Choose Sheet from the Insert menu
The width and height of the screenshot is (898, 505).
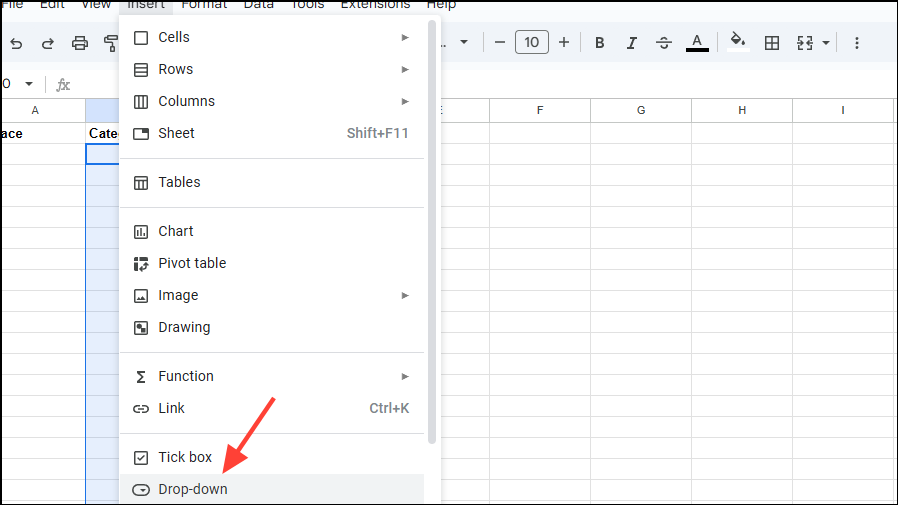click(x=272, y=133)
